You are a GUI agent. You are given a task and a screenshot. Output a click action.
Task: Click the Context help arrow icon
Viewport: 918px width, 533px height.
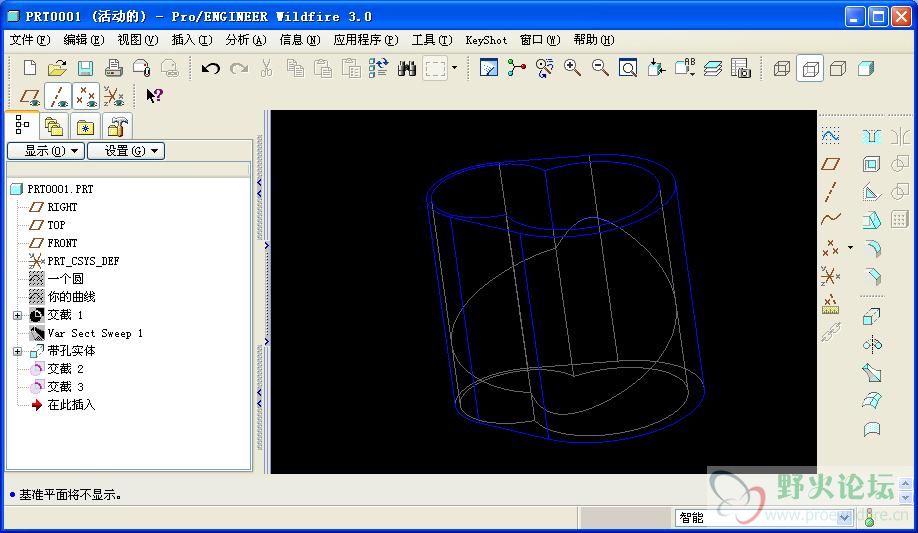(154, 95)
